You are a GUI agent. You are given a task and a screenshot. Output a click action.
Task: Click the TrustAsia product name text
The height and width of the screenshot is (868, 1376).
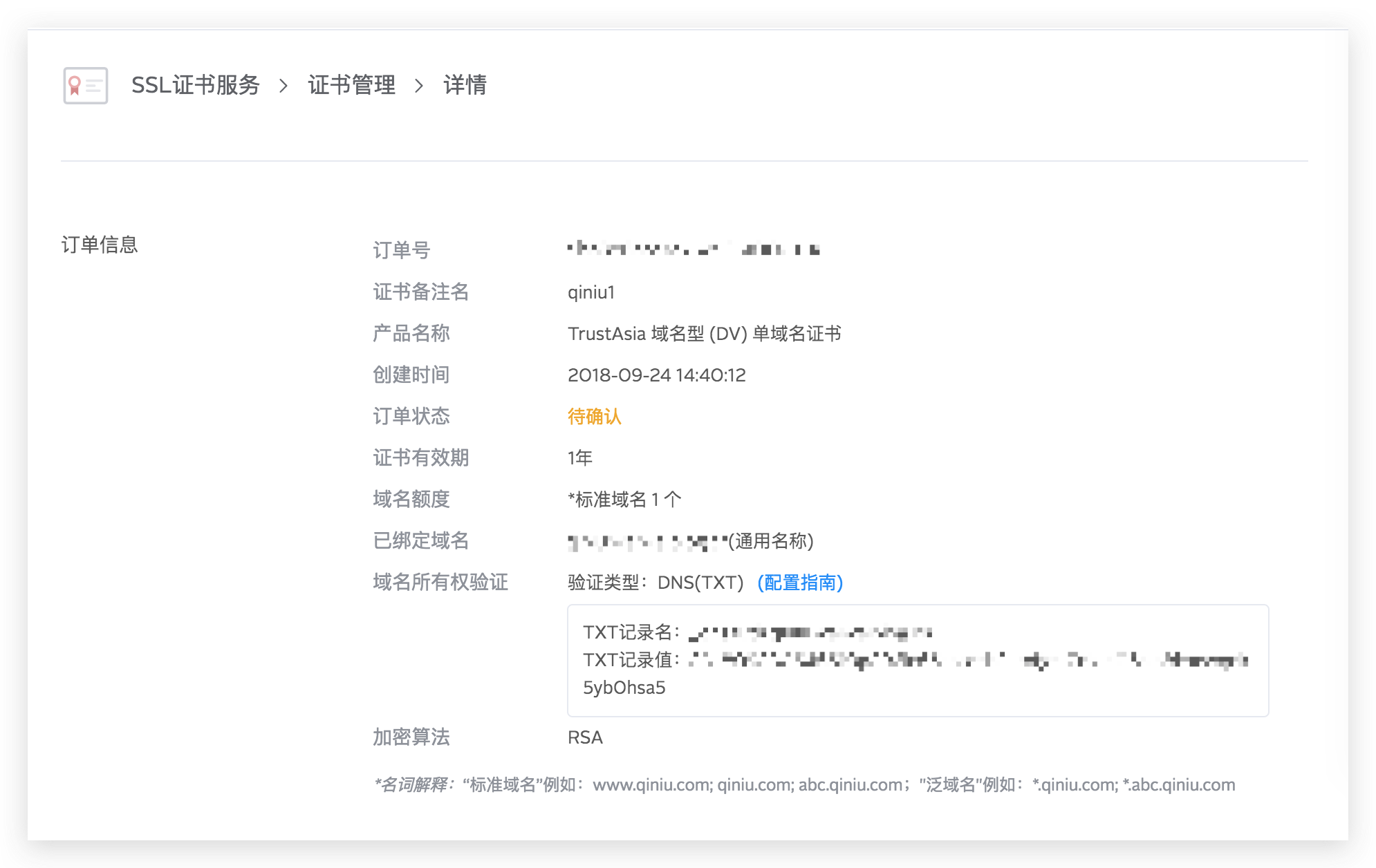[704, 334]
